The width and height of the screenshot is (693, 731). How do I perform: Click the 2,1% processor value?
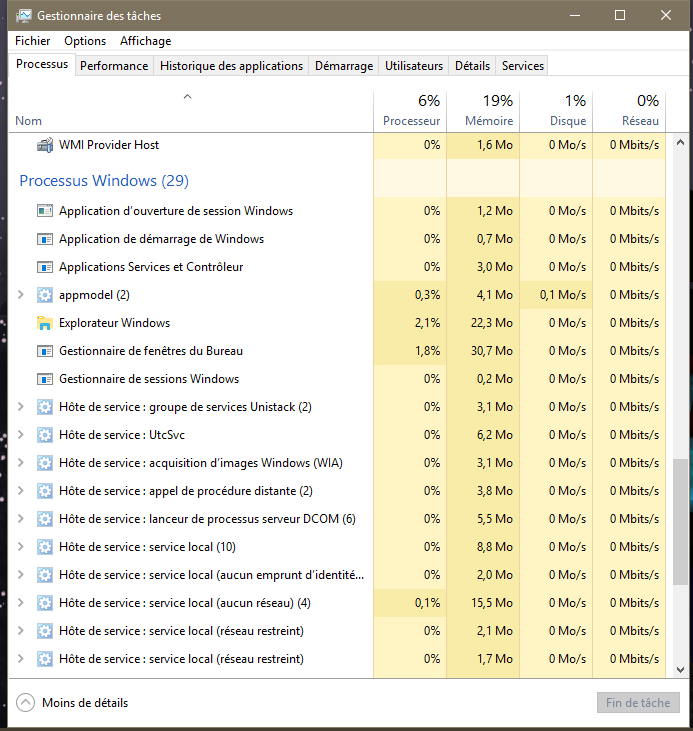click(427, 323)
